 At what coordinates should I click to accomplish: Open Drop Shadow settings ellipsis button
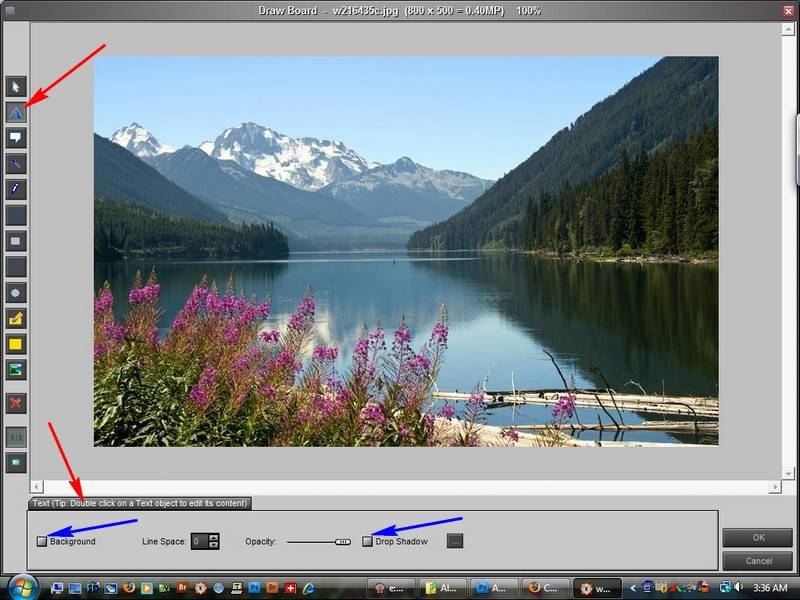[455, 541]
